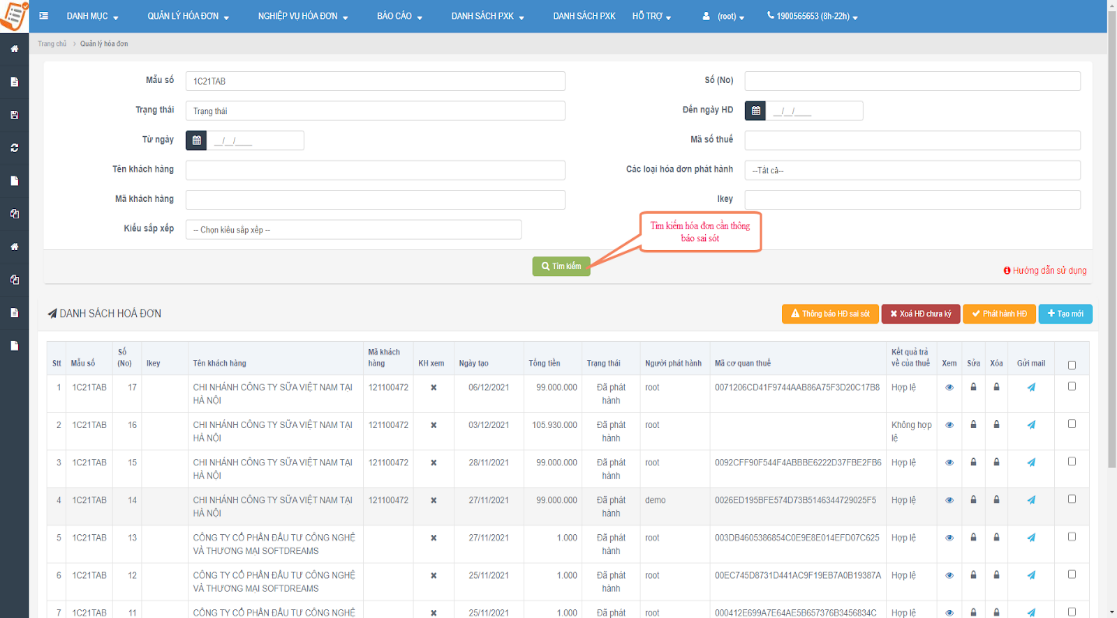Screen dimensions: 1117x618
Task: Click the hamburger sidebar toggle icon
Action: 45,17
